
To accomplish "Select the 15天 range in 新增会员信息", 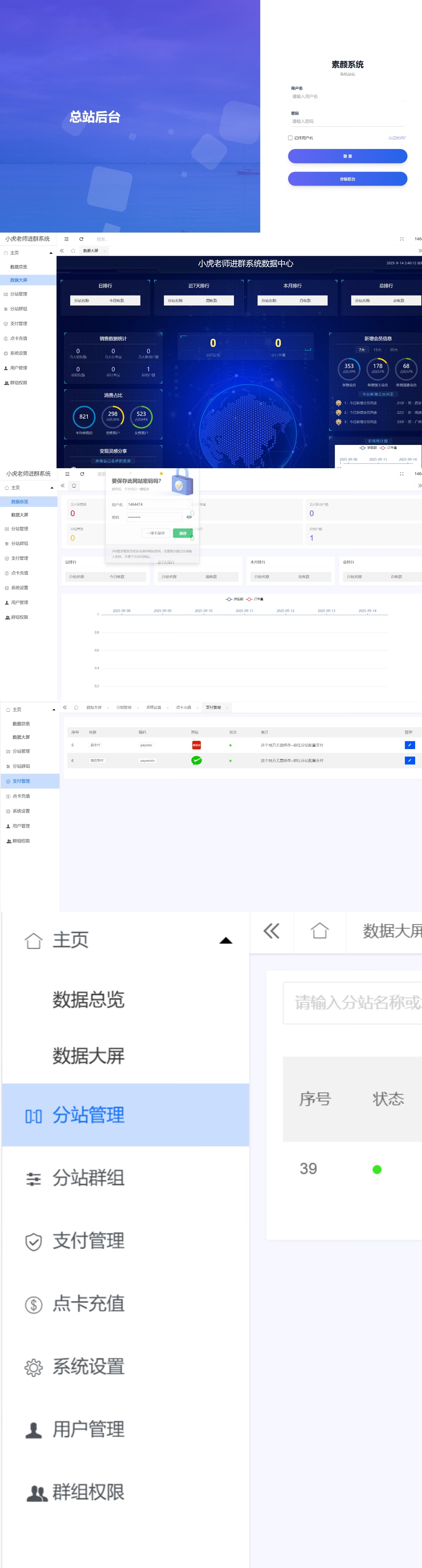I will (377, 350).
